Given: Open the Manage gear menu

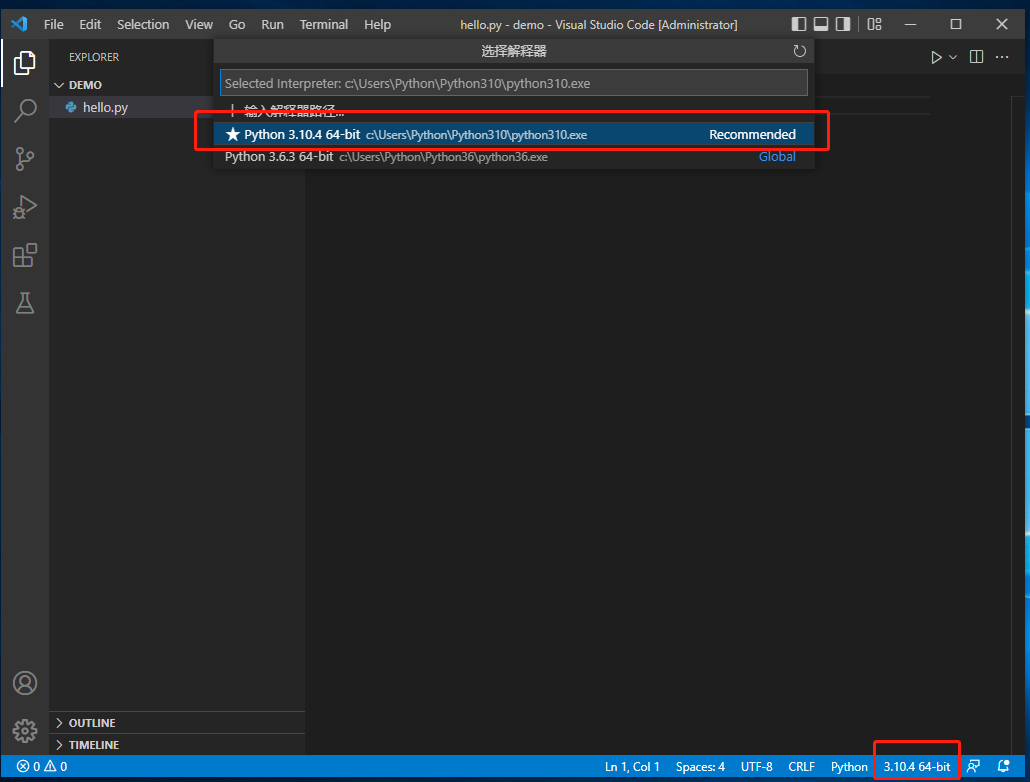Looking at the screenshot, I should pyautogui.click(x=25, y=730).
